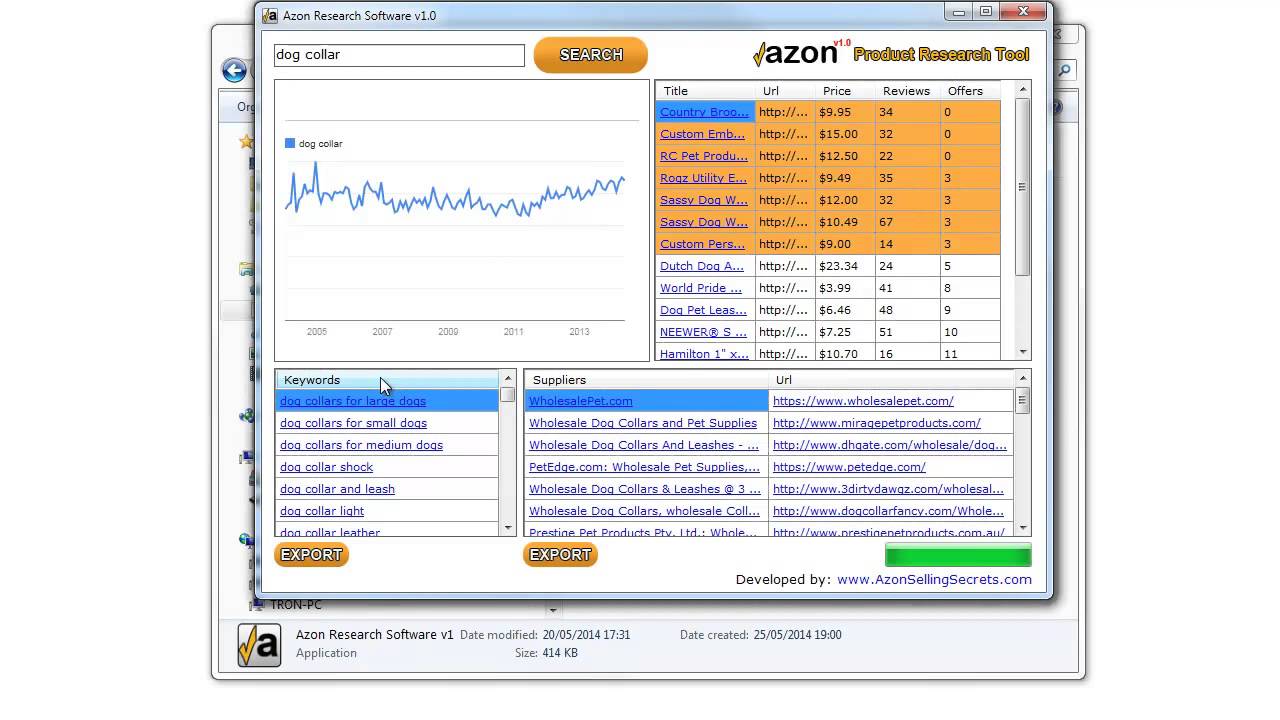Open the https://www.wholesalepet.com/ URL
The height and width of the screenshot is (720, 1280).
click(863, 401)
